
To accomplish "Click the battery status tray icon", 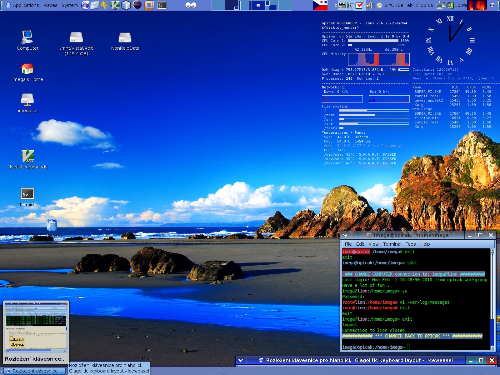I will 450,5.
